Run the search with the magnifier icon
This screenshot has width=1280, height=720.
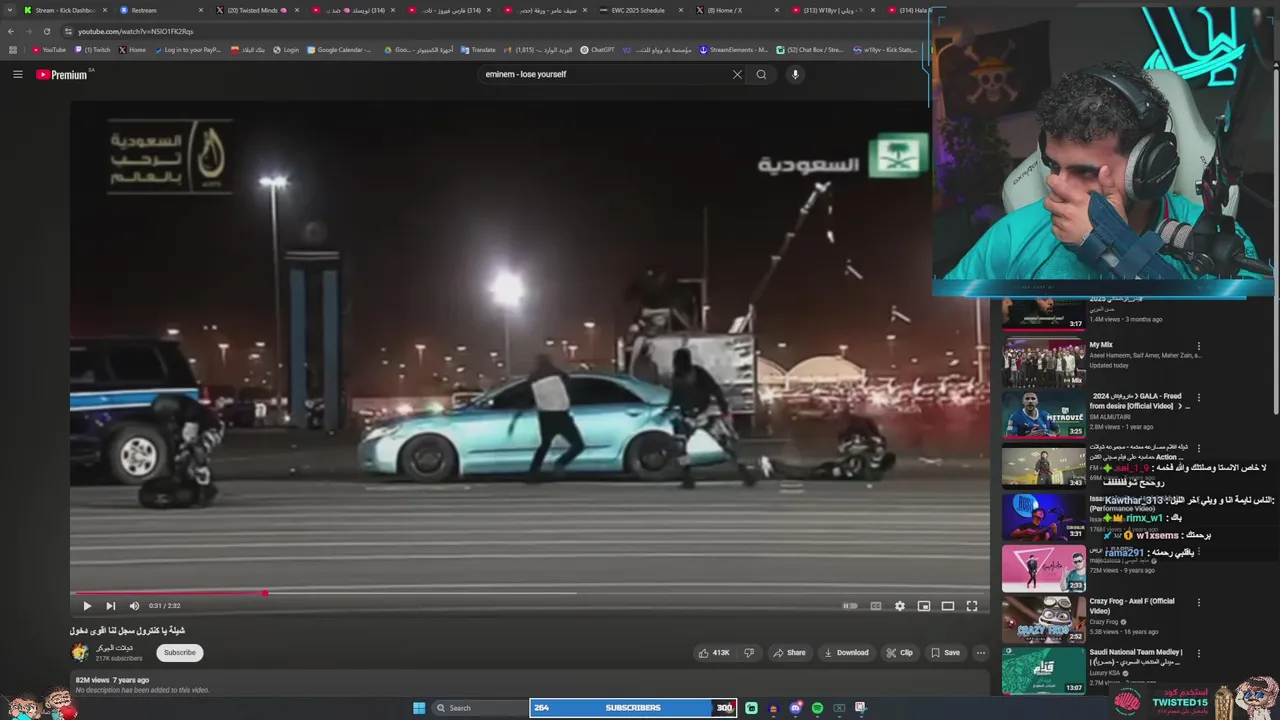coord(761,74)
